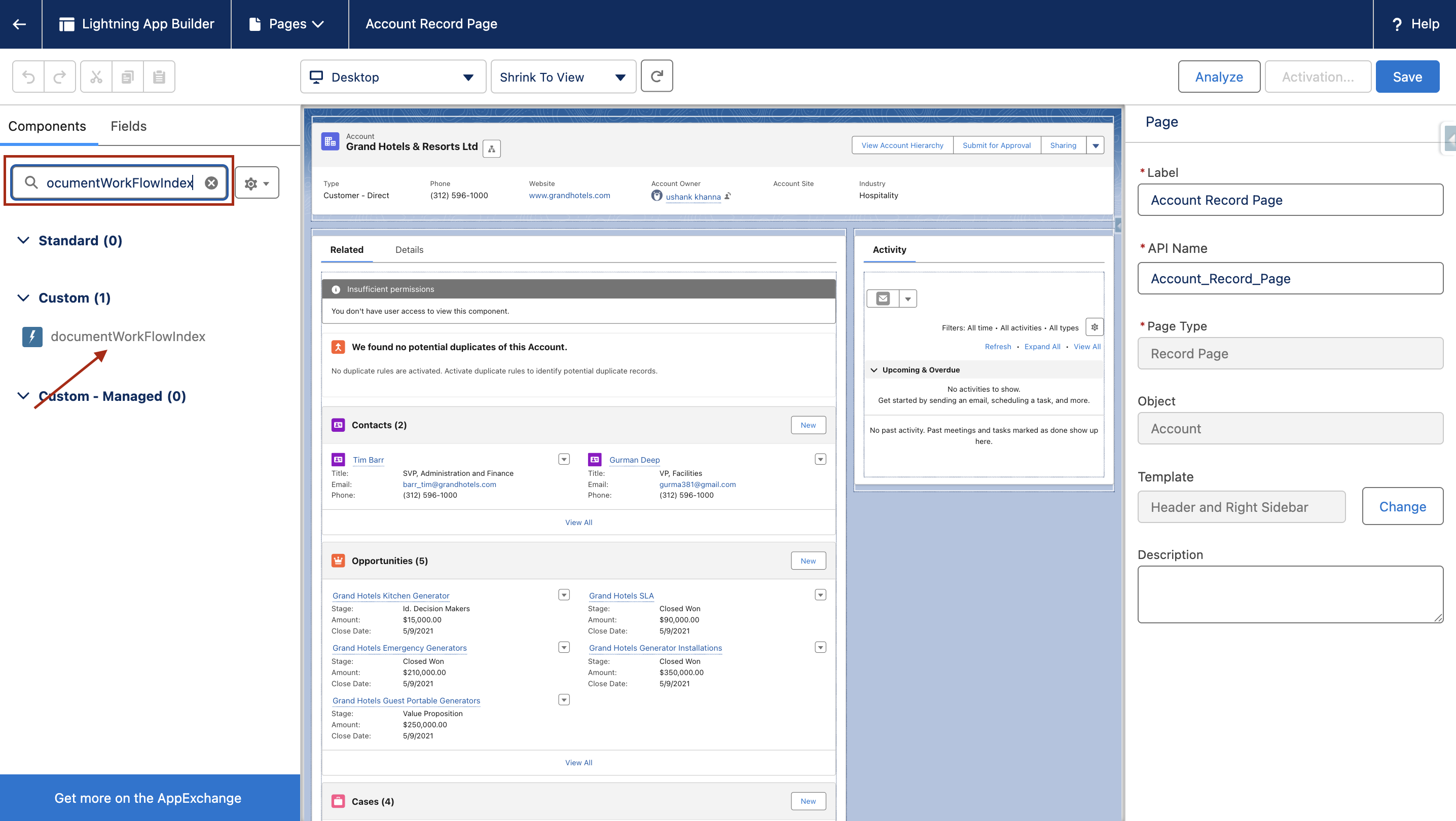Click the API Name input field

[1290, 279]
